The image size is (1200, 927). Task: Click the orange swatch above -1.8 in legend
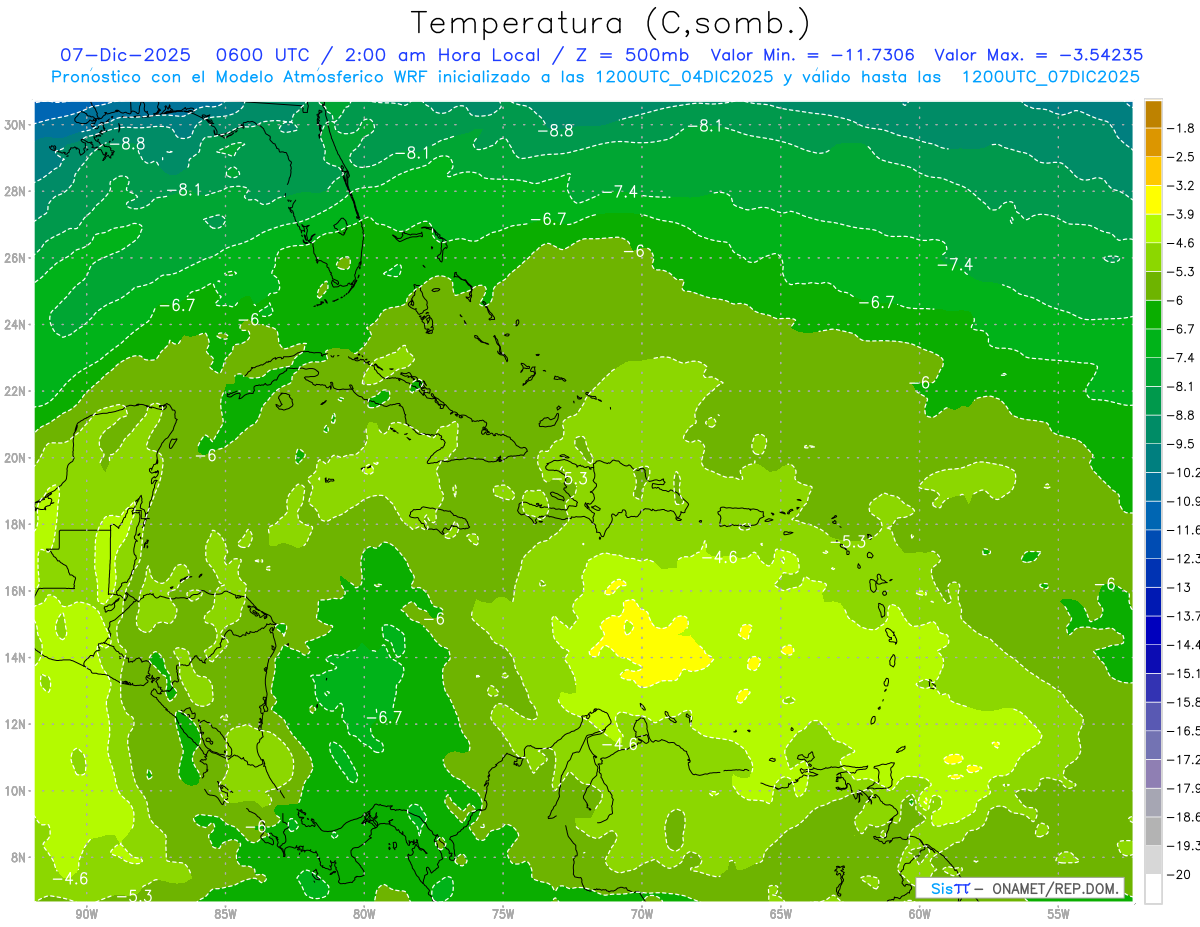tap(1153, 114)
